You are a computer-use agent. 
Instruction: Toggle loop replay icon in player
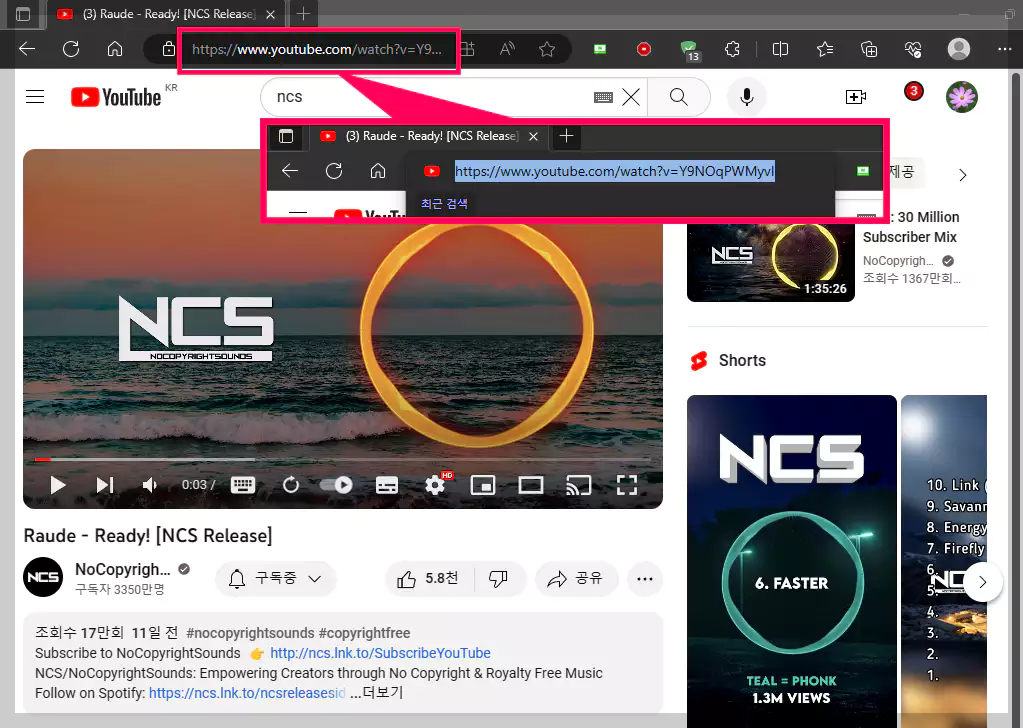291,485
